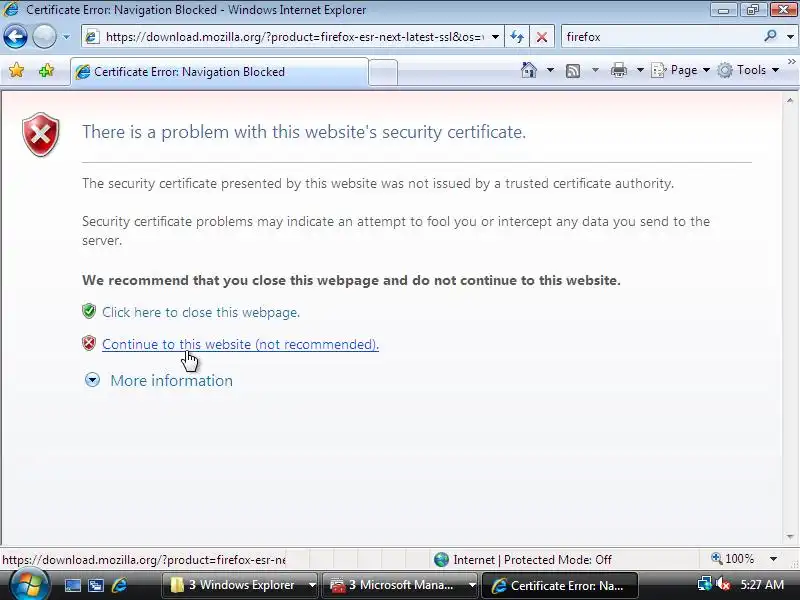Click the vertical scrollbar up arrow
This screenshot has width=800, height=600.
click(790, 101)
